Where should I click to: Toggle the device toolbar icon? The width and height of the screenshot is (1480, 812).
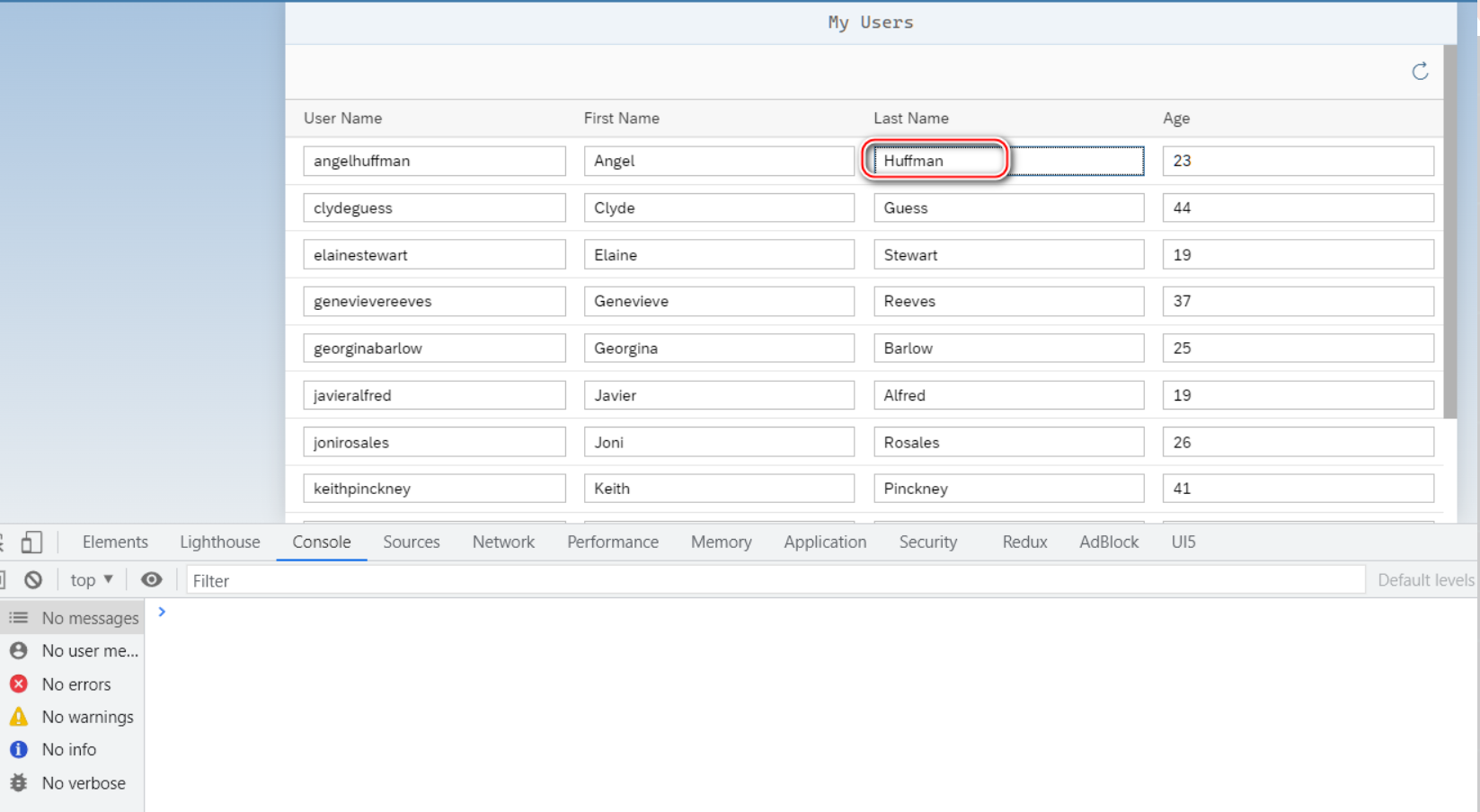pos(32,543)
